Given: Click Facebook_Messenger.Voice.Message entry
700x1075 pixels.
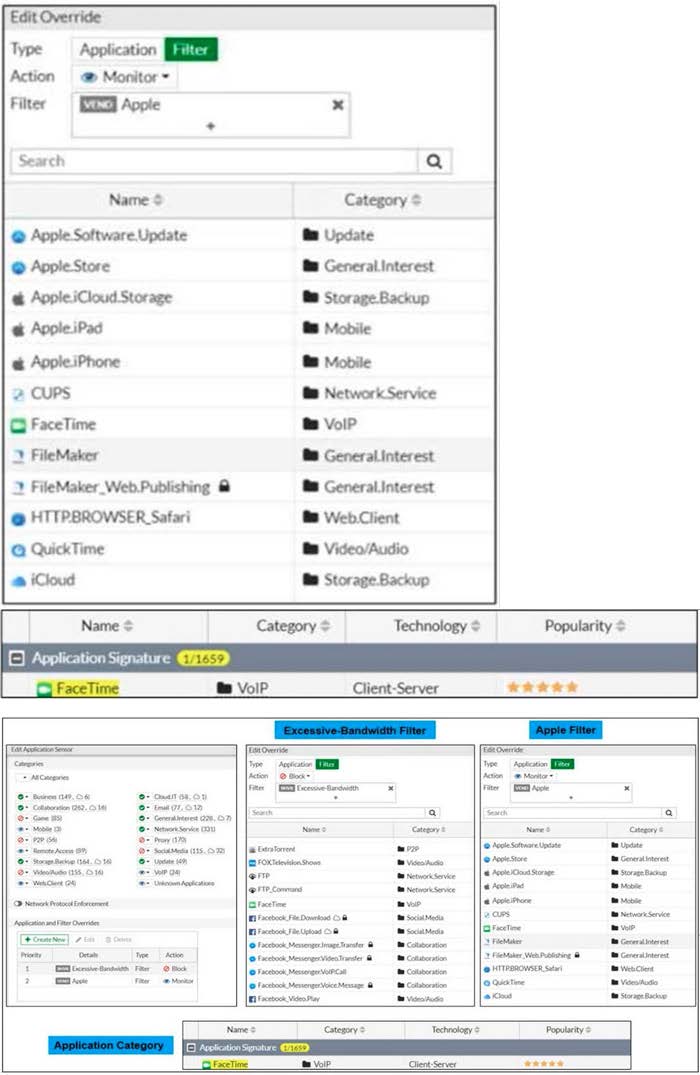Looking at the screenshot, I should tap(311, 985).
